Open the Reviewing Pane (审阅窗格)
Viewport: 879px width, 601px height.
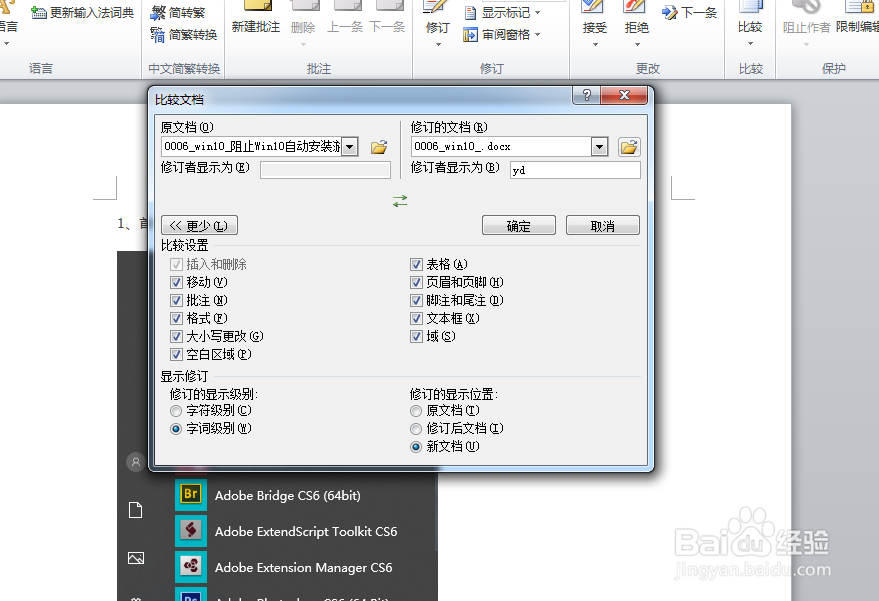tap(505, 35)
